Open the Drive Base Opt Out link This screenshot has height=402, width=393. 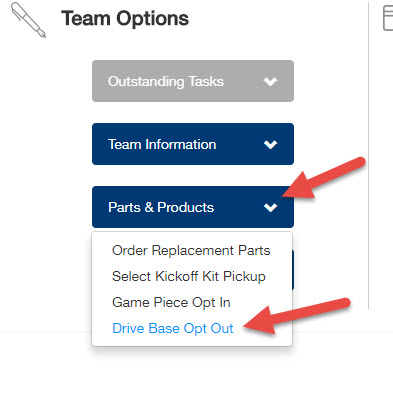tap(173, 328)
